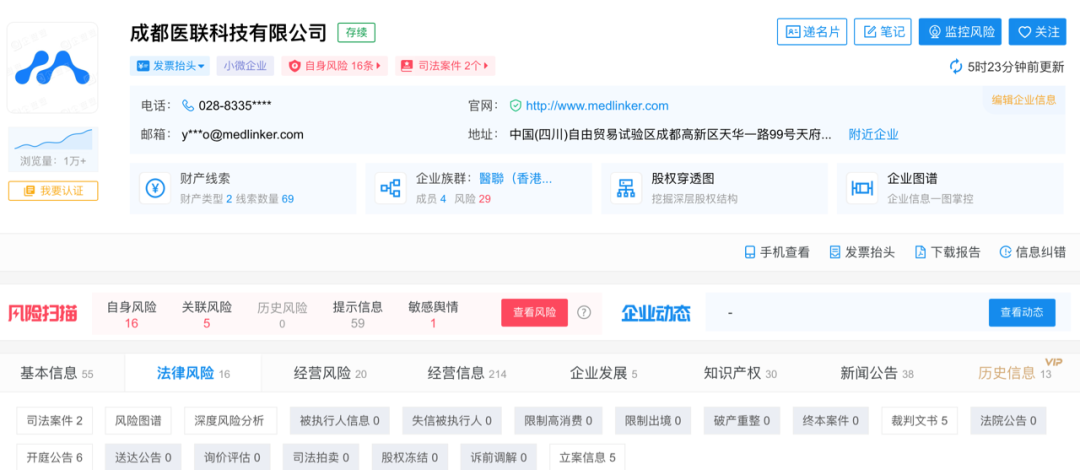Click the 关注 follow button

1038,32
